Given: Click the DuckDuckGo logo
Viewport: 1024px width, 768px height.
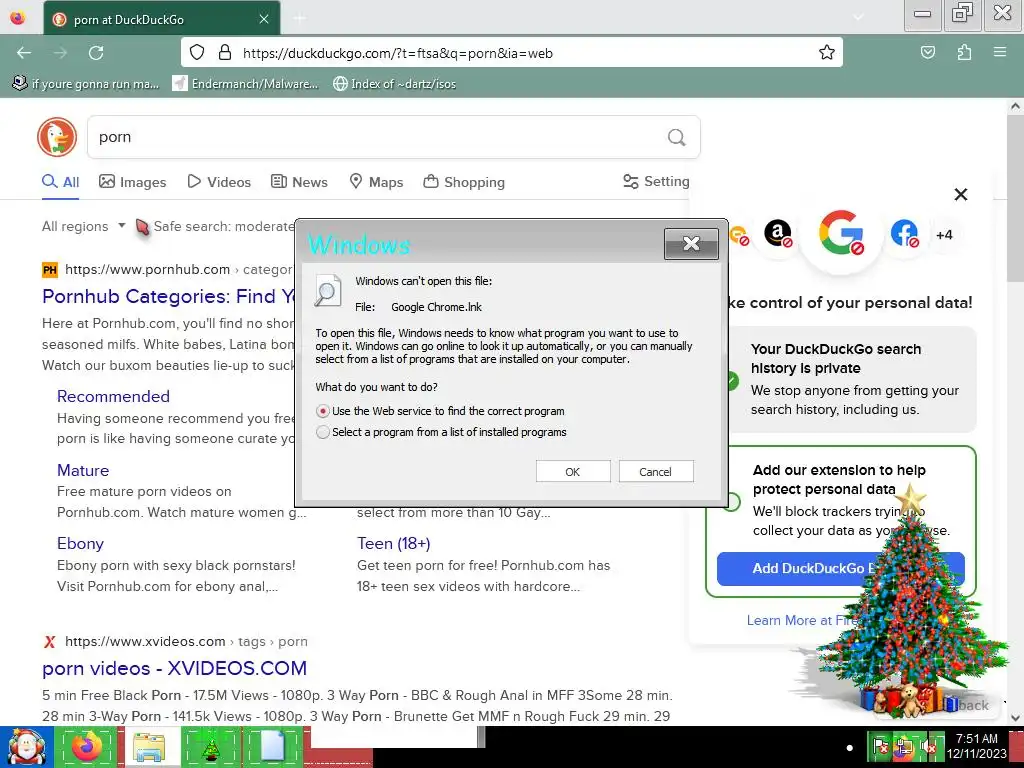Looking at the screenshot, I should 57,137.
